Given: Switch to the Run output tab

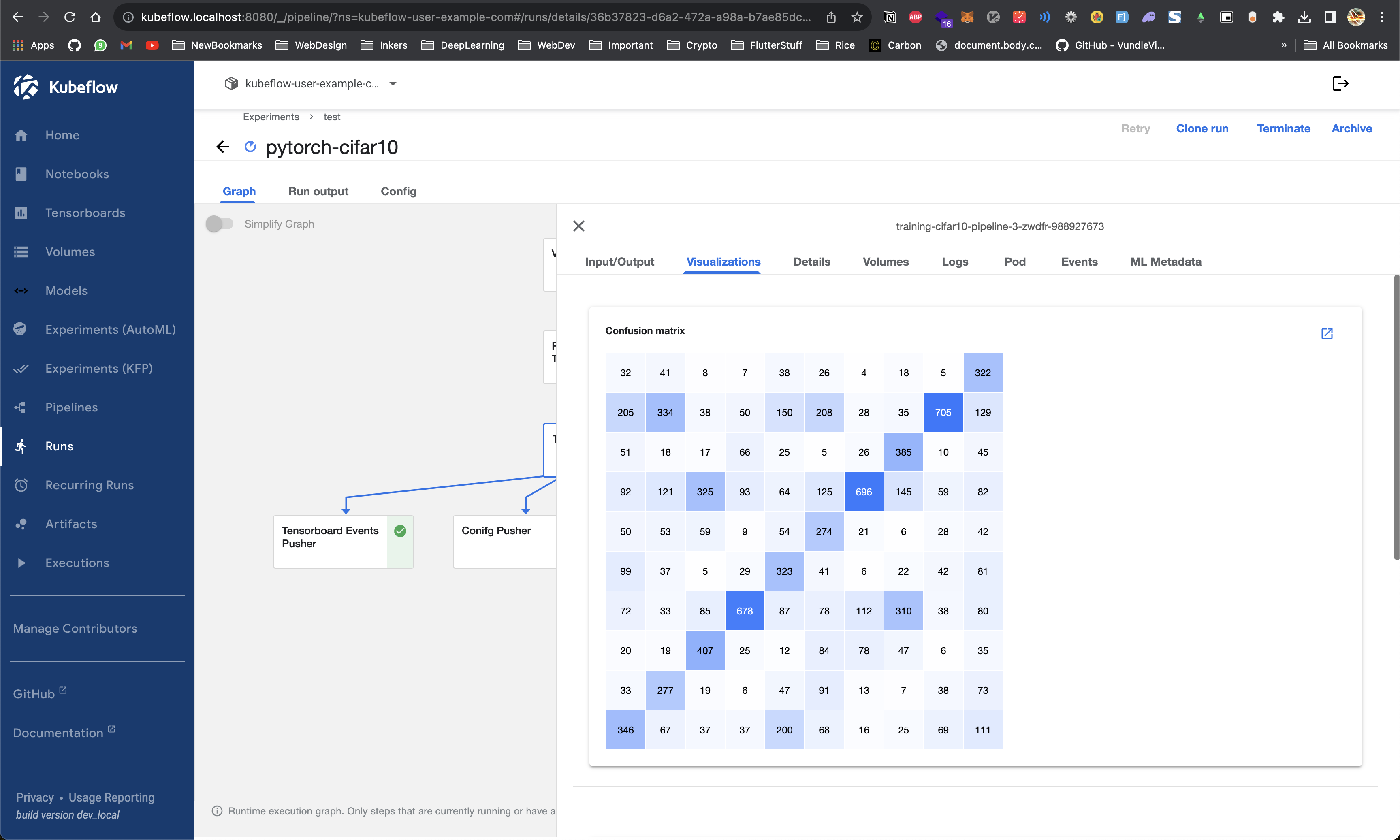Looking at the screenshot, I should pyautogui.click(x=318, y=191).
